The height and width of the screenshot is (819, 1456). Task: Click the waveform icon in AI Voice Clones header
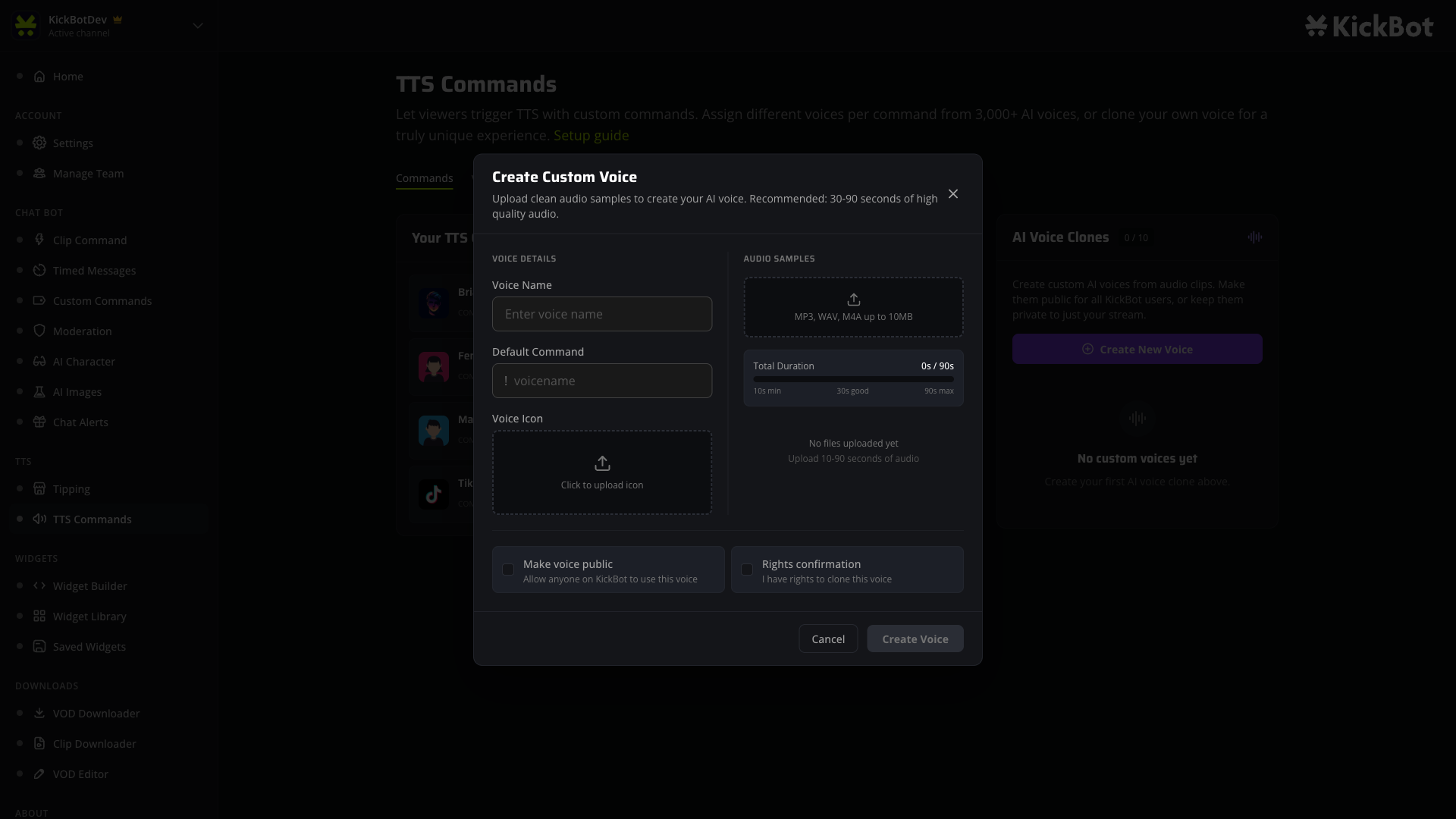[x=1255, y=237]
